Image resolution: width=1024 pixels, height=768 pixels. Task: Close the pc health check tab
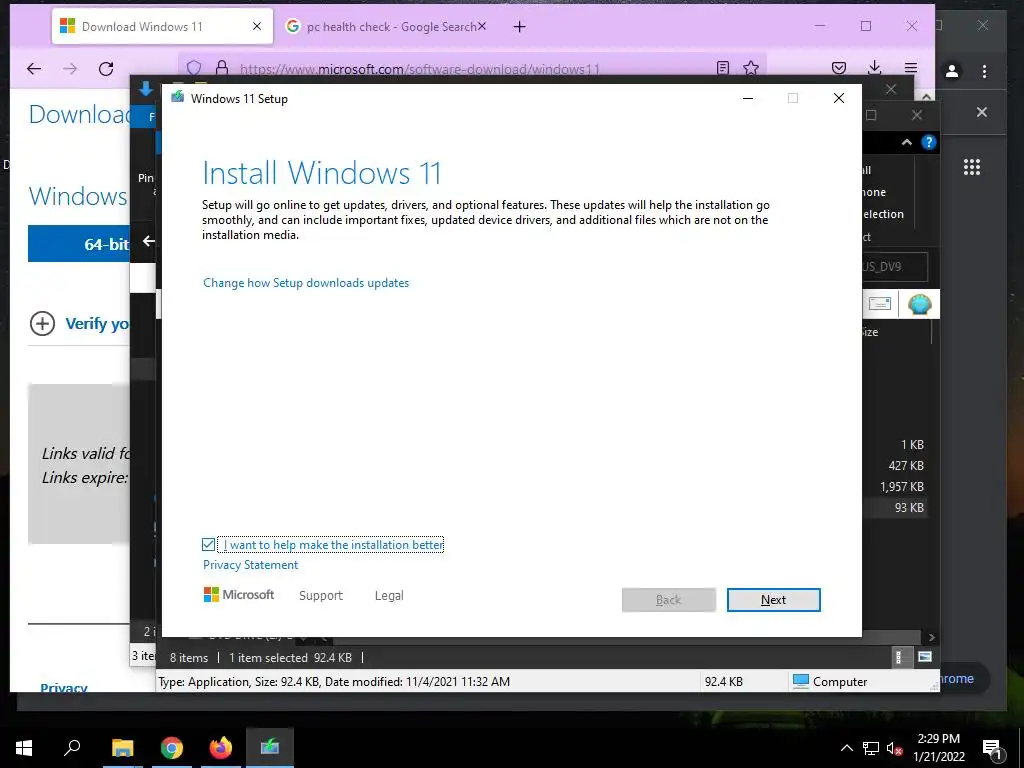[x=482, y=26]
